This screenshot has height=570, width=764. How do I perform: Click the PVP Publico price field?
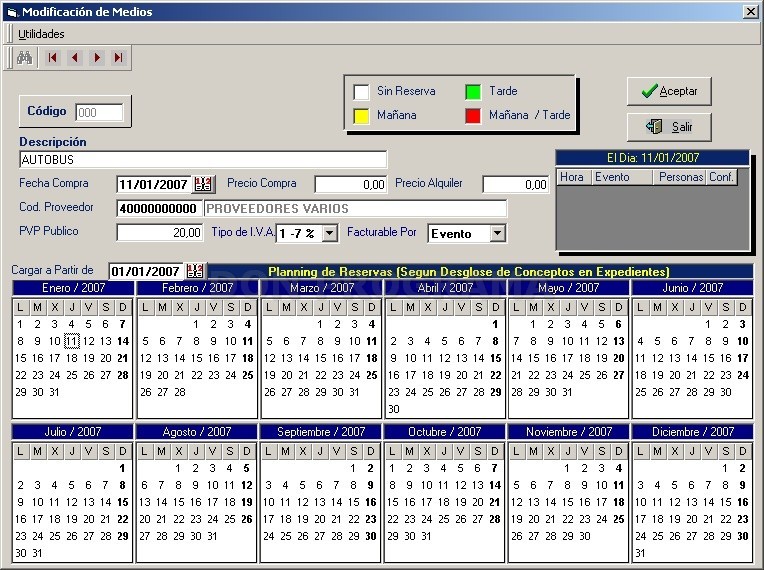click(x=159, y=232)
